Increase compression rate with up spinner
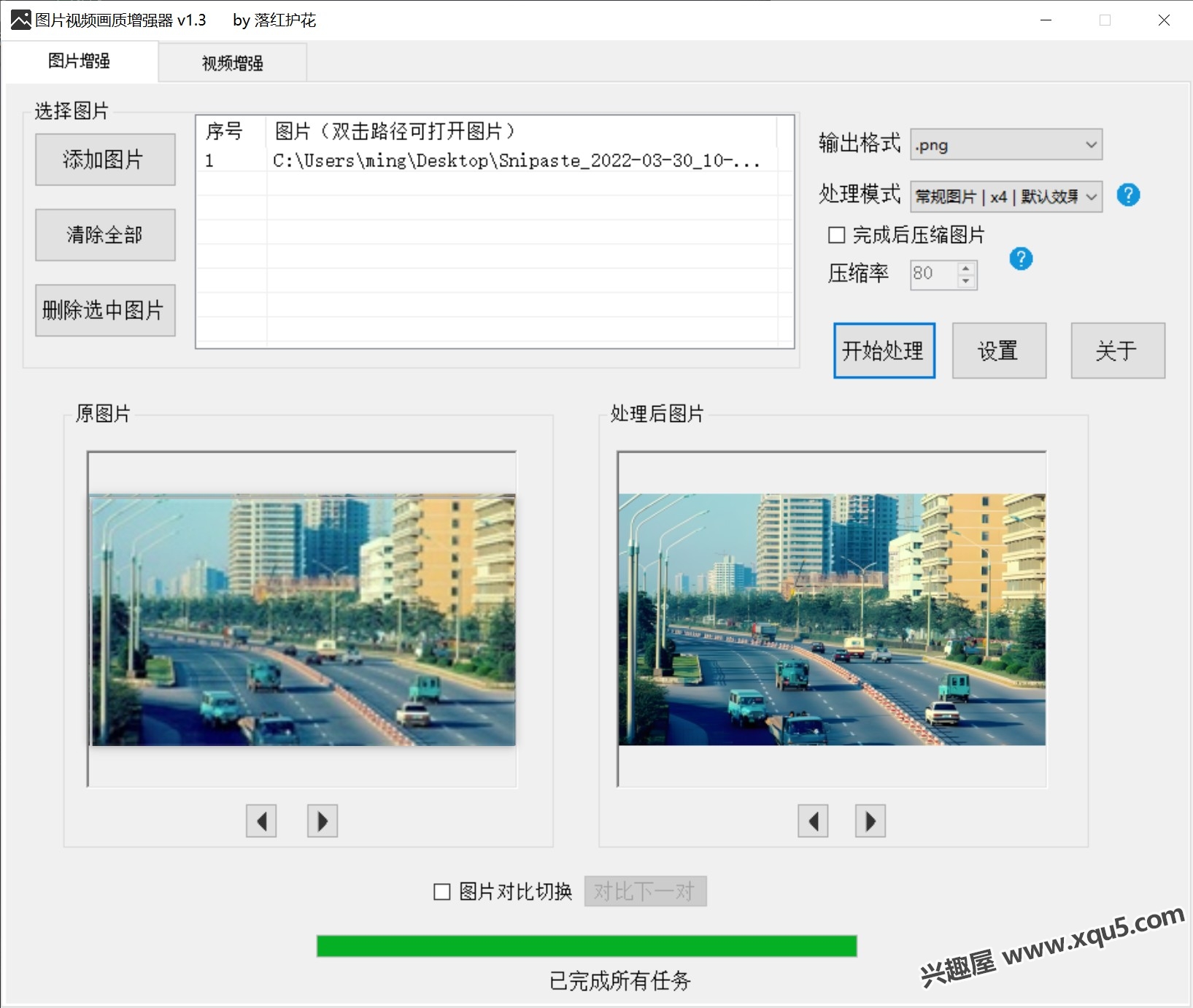The image size is (1193, 1008). coord(966,269)
